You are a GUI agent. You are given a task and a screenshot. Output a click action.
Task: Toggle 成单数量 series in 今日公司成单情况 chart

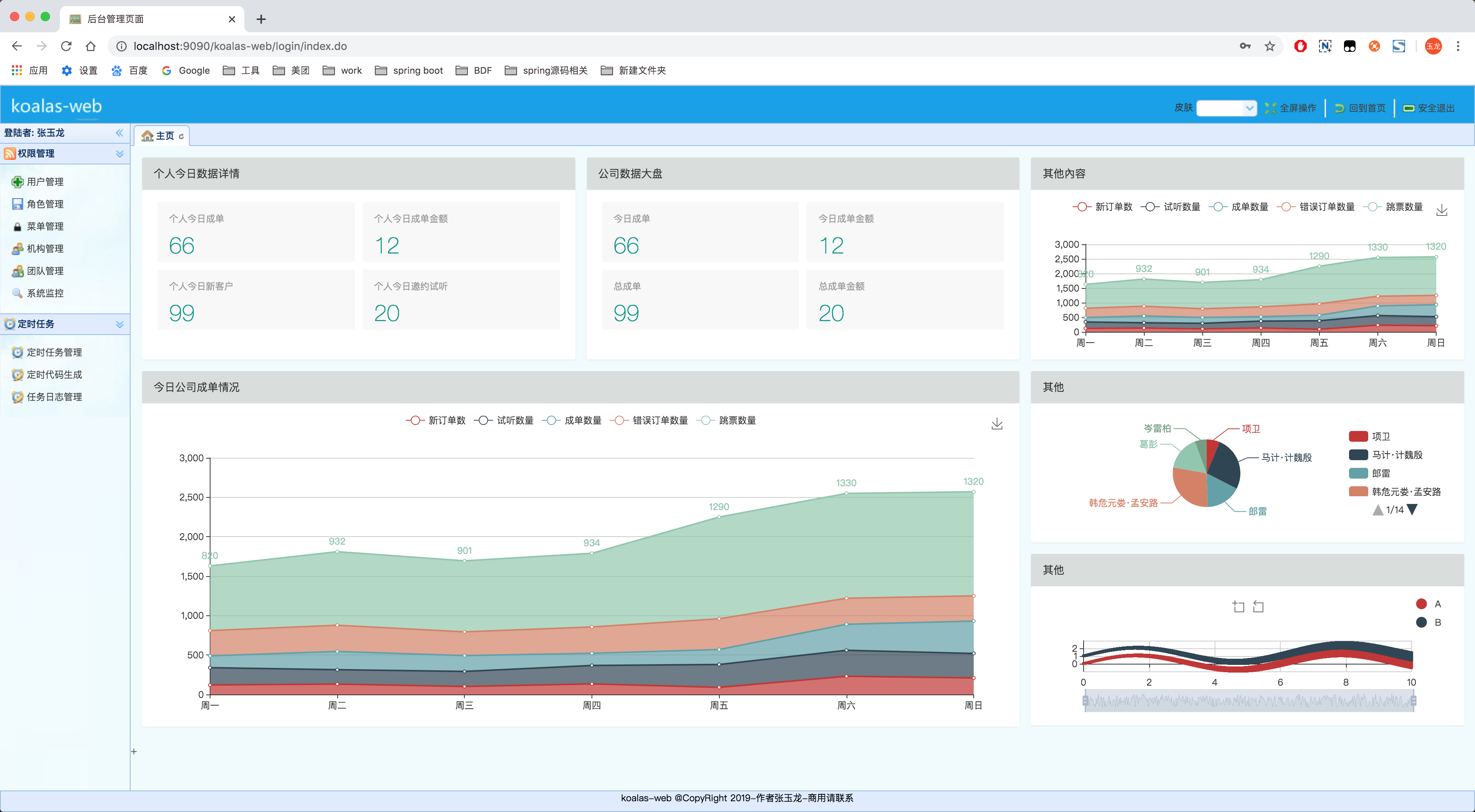[x=572, y=420]
